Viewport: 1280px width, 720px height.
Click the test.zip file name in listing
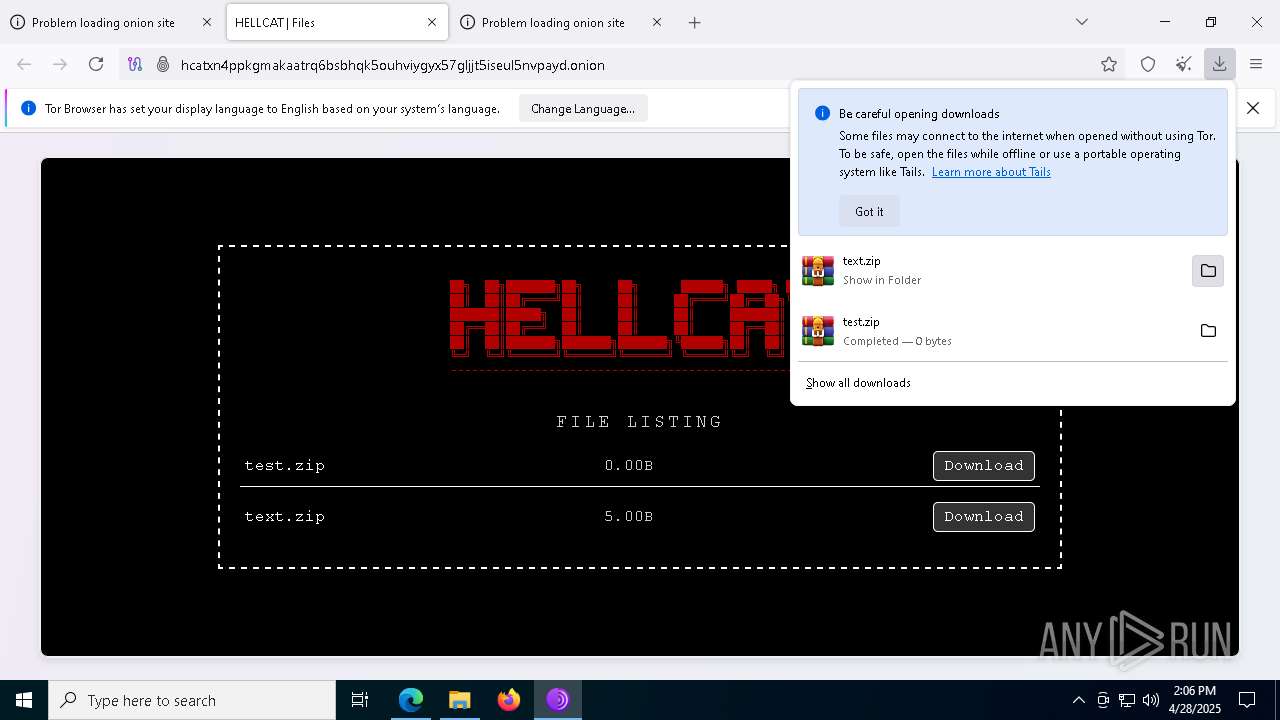(x=285, y=465)
